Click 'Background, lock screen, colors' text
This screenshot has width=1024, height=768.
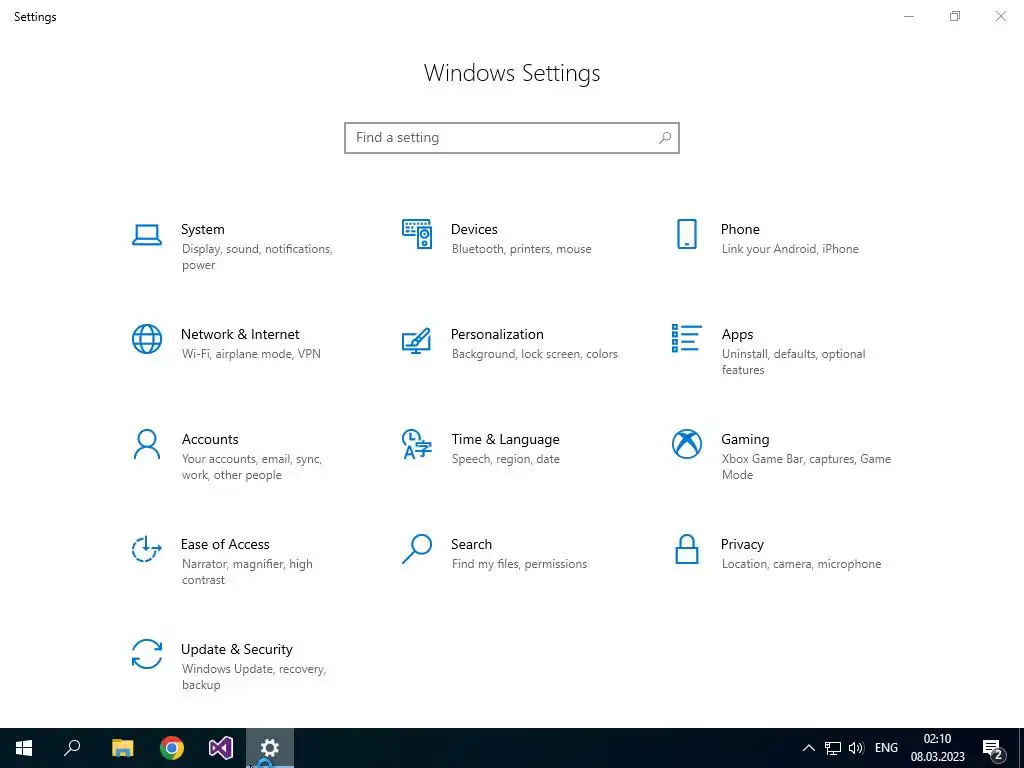tap(535, 354)
